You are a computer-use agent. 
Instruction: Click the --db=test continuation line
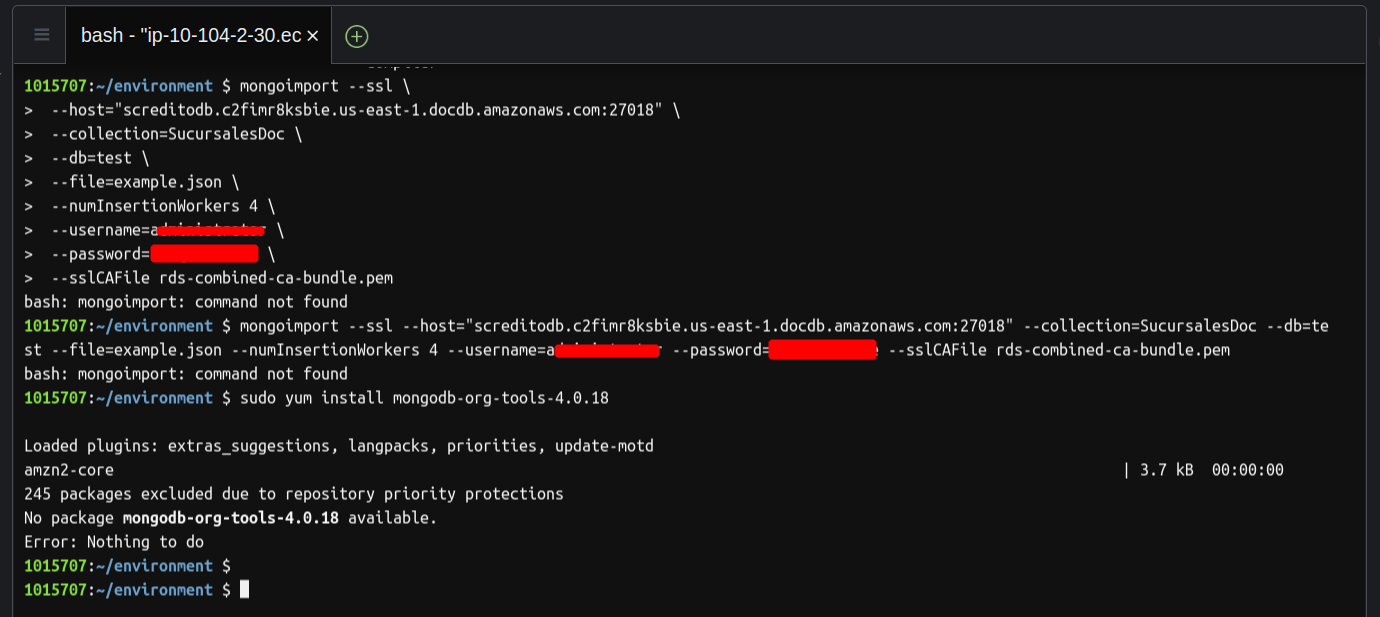pyautogui.click(x=100, y=158)
